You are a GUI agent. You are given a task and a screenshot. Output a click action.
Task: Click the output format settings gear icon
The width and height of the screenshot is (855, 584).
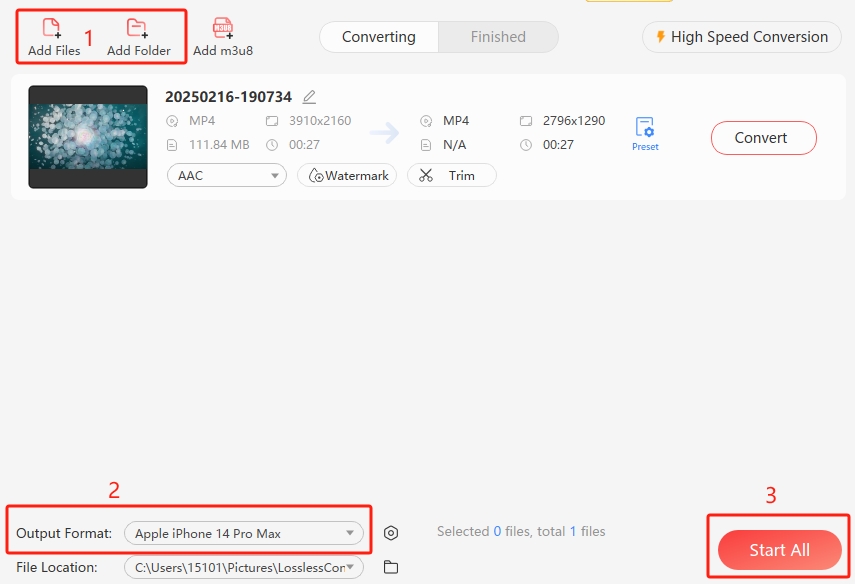391,534
